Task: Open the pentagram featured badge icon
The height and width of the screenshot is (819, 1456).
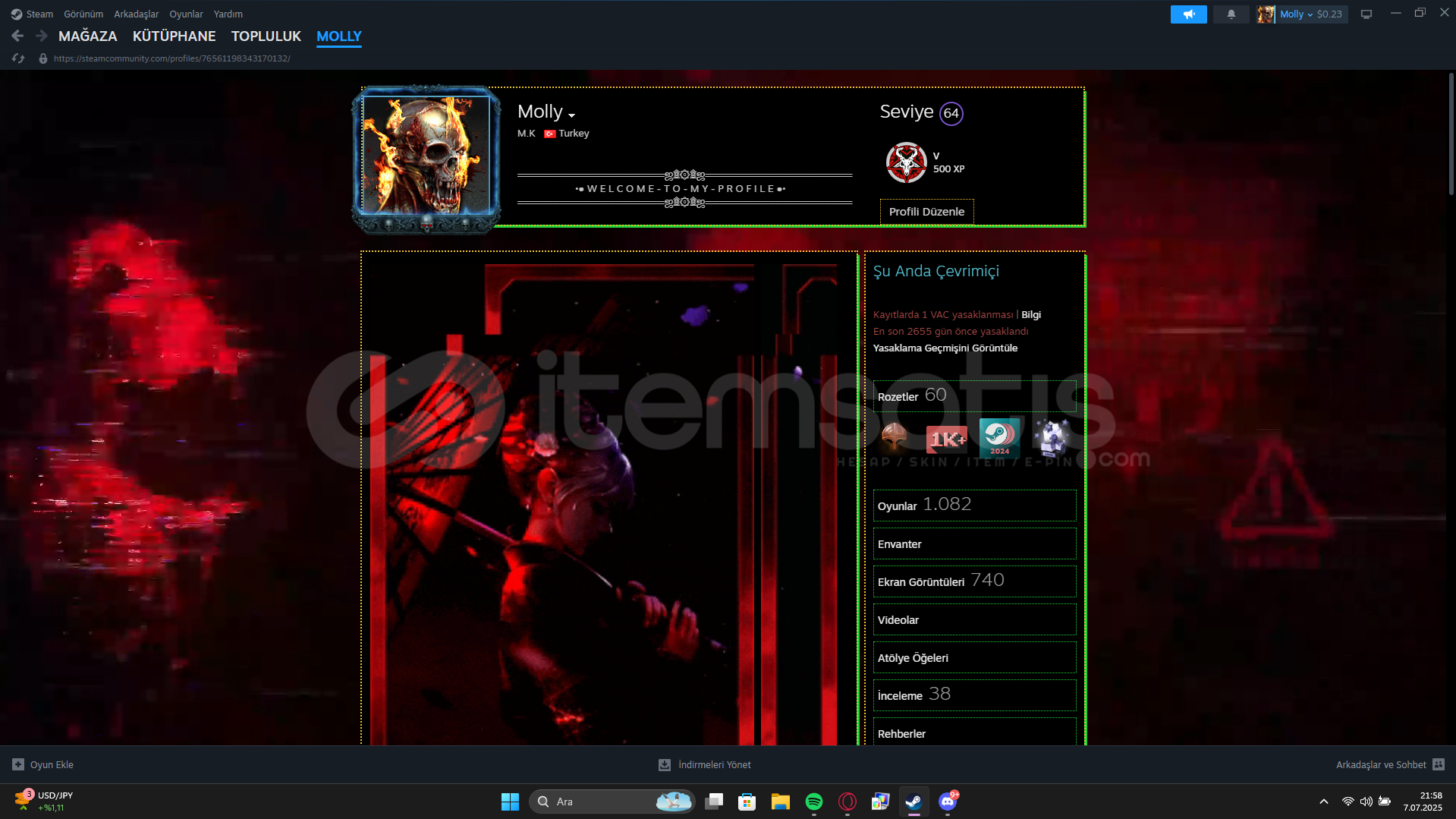Action: coord(906,162)
